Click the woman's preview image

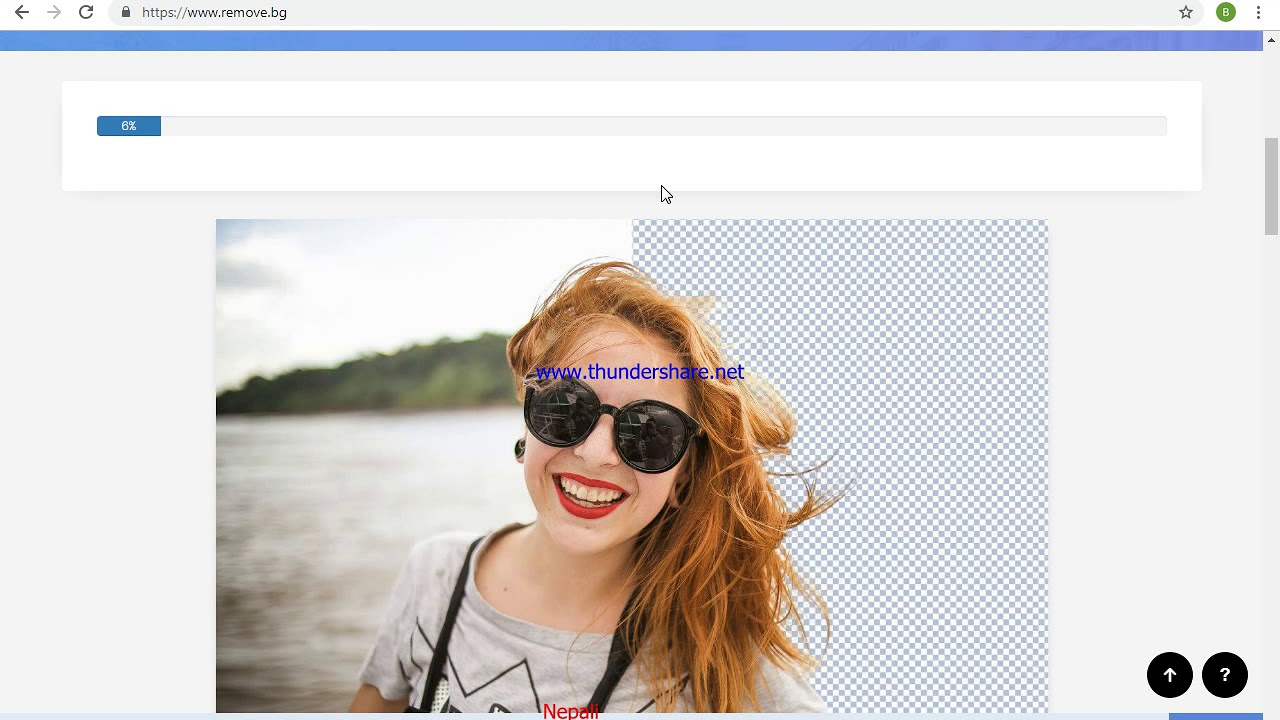(632, 466)
